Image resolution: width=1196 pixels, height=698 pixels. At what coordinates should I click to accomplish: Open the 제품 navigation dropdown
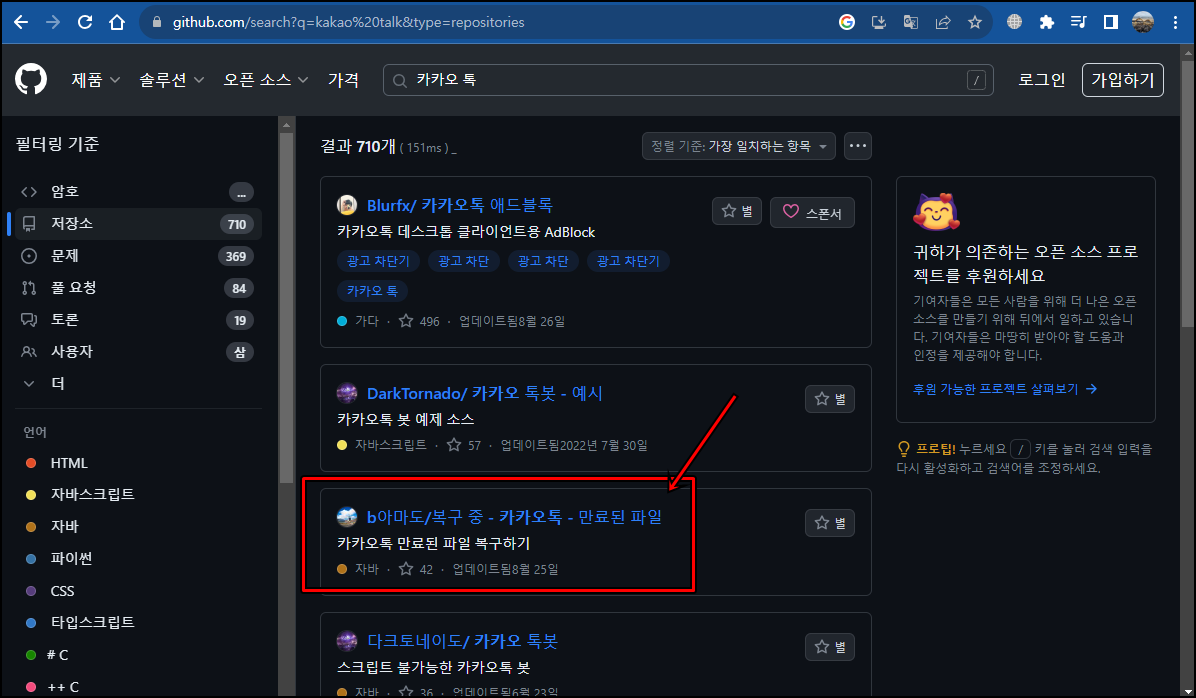pyautogui.click(x=95, y=80)
